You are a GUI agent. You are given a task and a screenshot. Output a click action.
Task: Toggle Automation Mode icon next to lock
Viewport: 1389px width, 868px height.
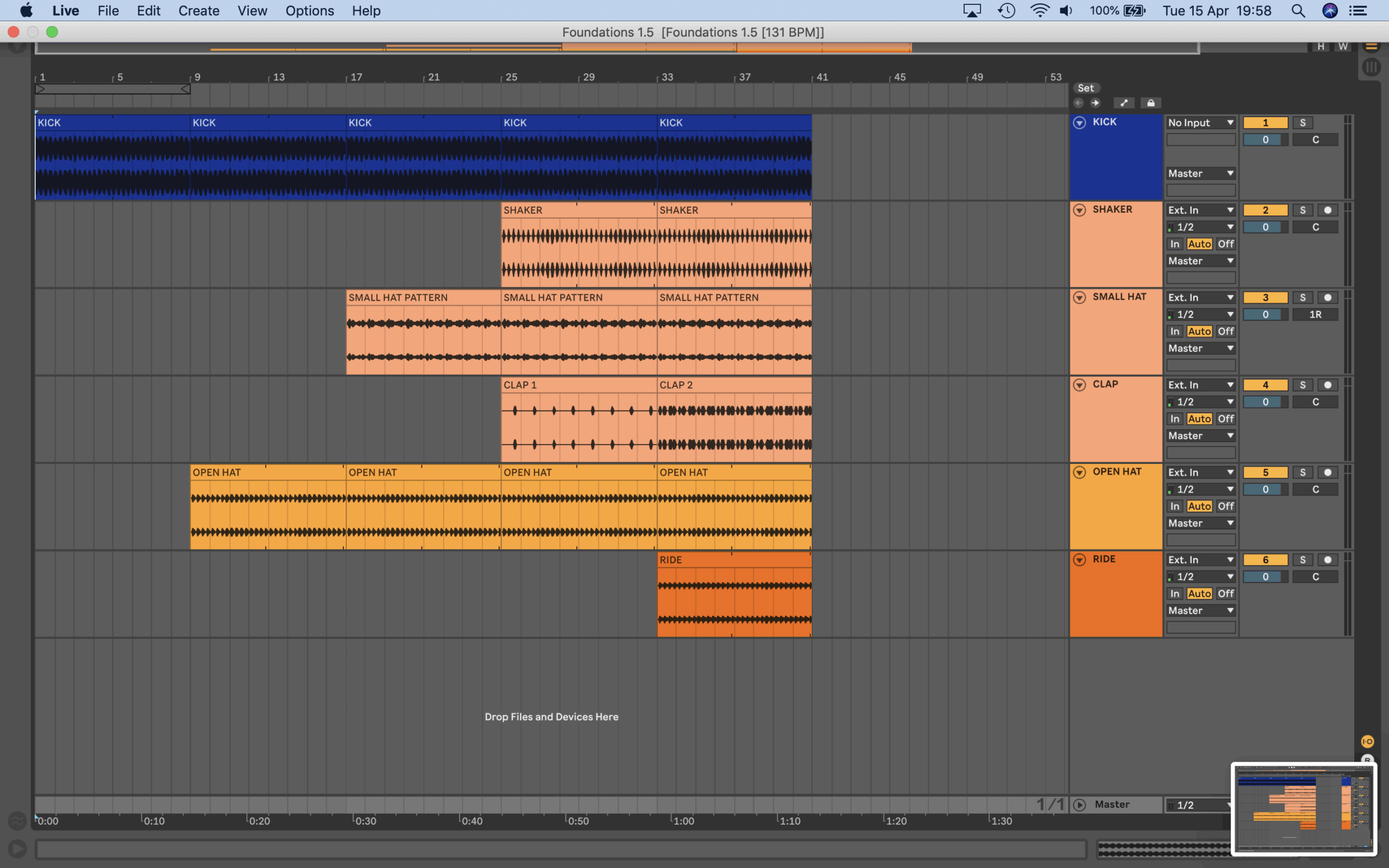1123,103
